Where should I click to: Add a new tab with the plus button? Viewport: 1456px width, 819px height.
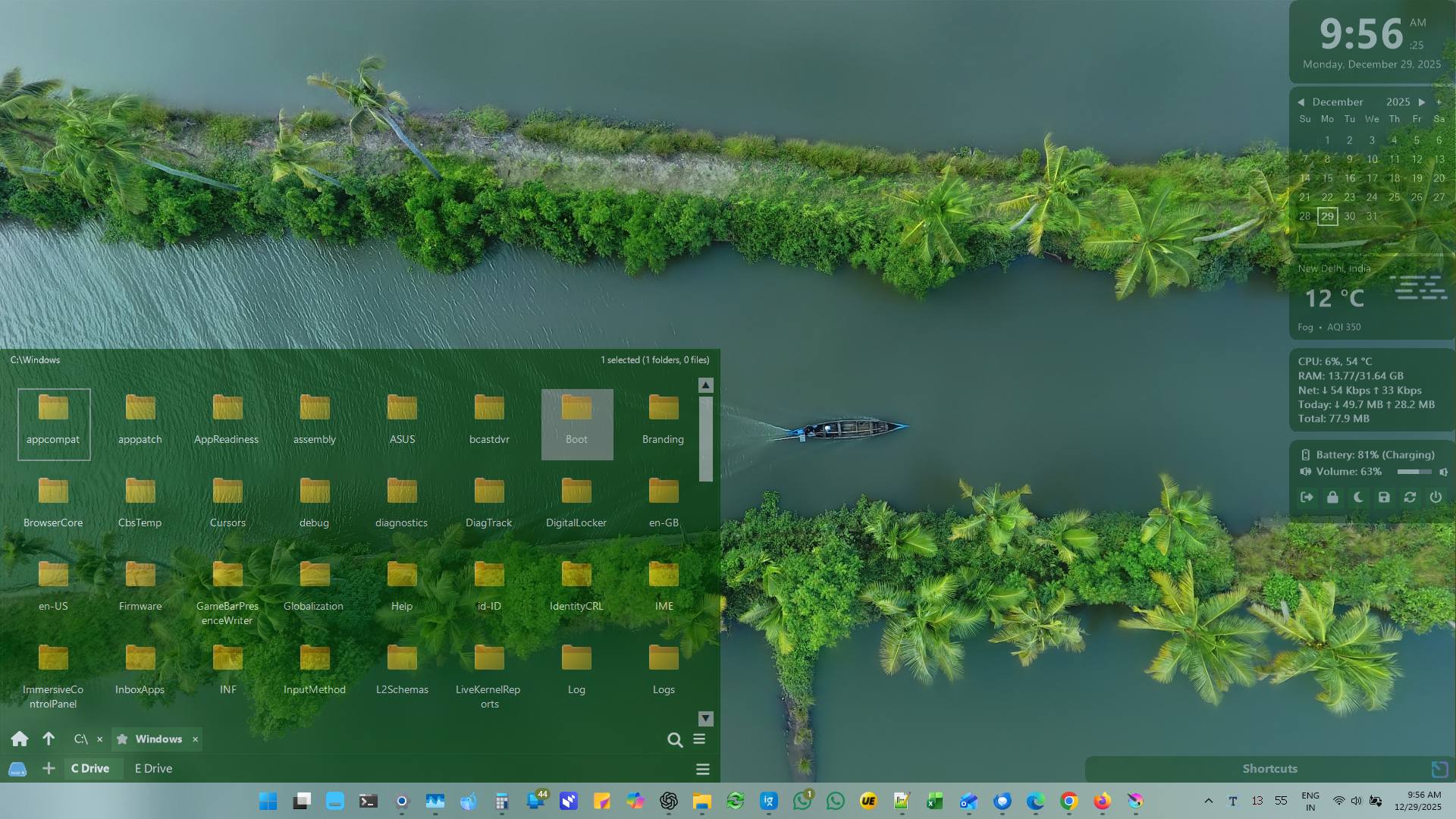coord(49,768)
